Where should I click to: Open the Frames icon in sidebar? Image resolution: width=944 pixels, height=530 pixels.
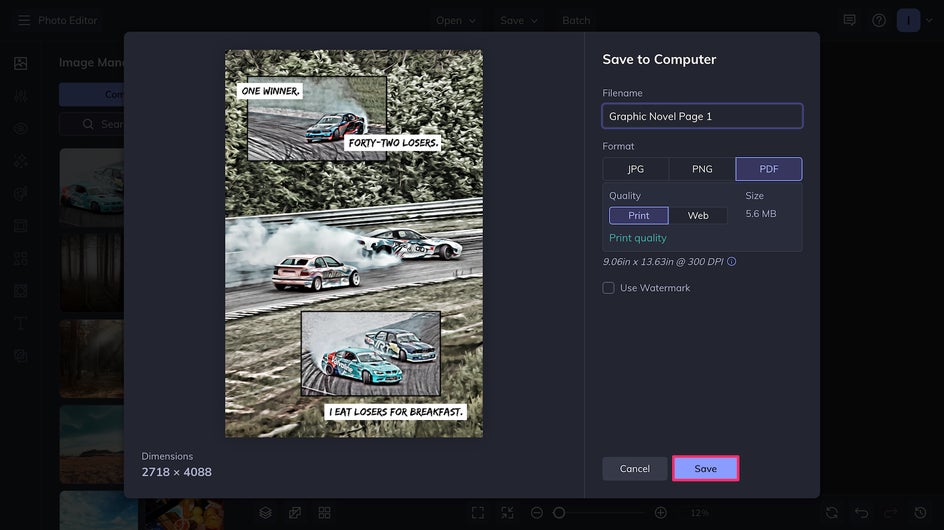(20, 226)
